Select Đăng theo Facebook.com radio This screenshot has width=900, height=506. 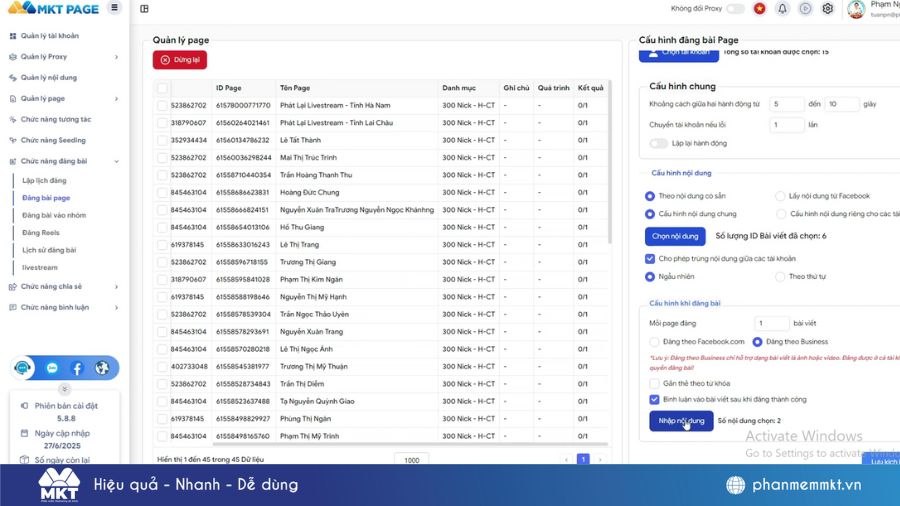click(654, 342)
